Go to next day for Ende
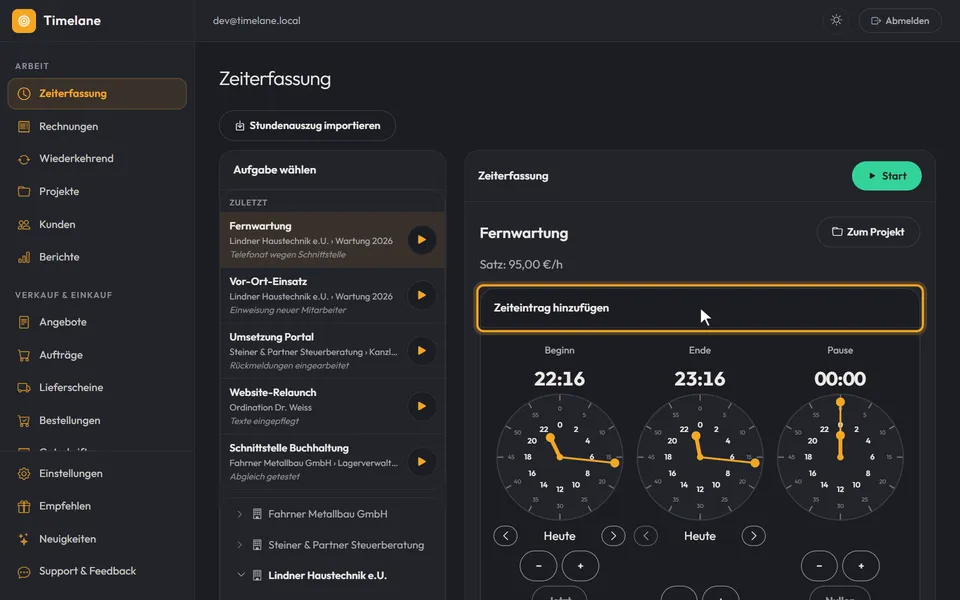This screenshot has width=960, height=600. coord(754,536)
